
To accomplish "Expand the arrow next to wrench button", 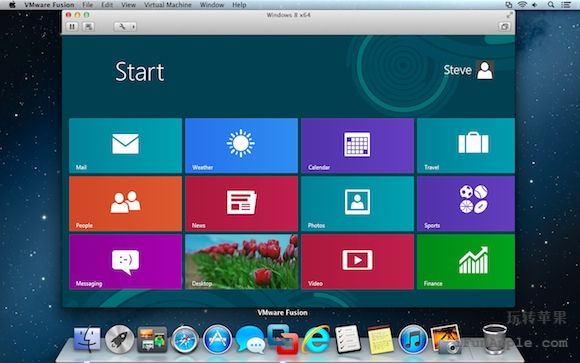I will click(133, 27).
